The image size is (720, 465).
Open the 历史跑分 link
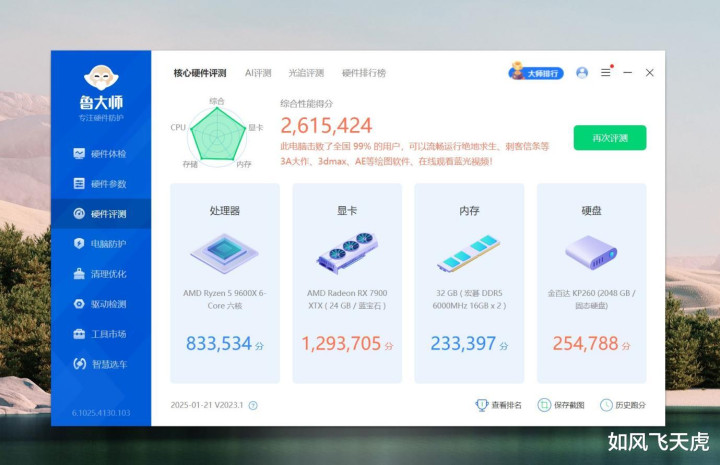(x=630, y=405)
